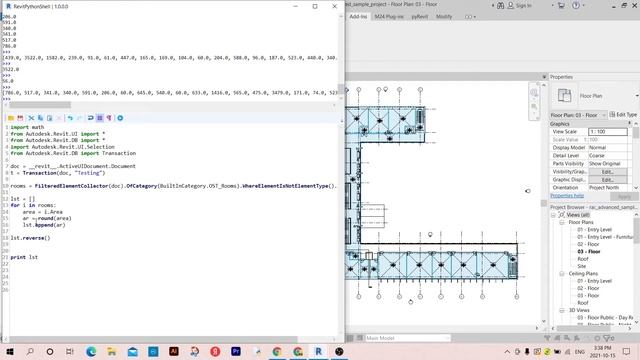
Task: Open Task View in taskbar
Action: [70, 352]
